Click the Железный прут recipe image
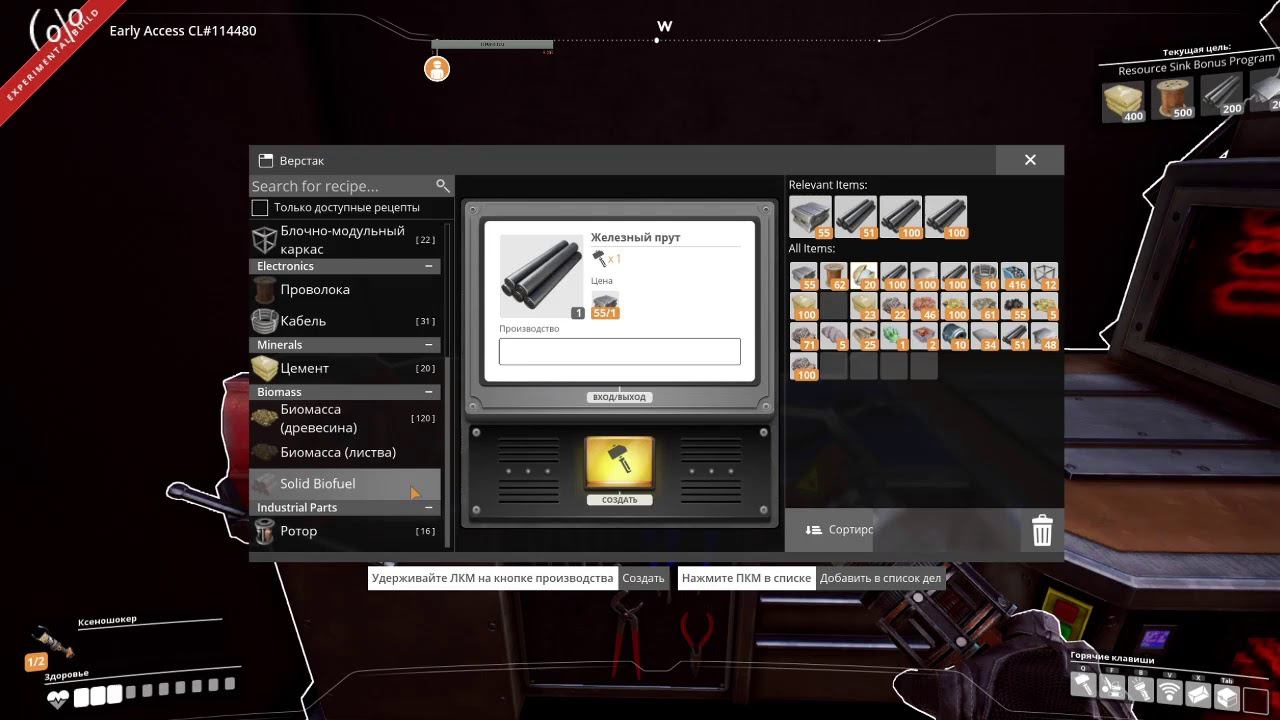This screenshot has height=720, width=1280. coord(542,277)
